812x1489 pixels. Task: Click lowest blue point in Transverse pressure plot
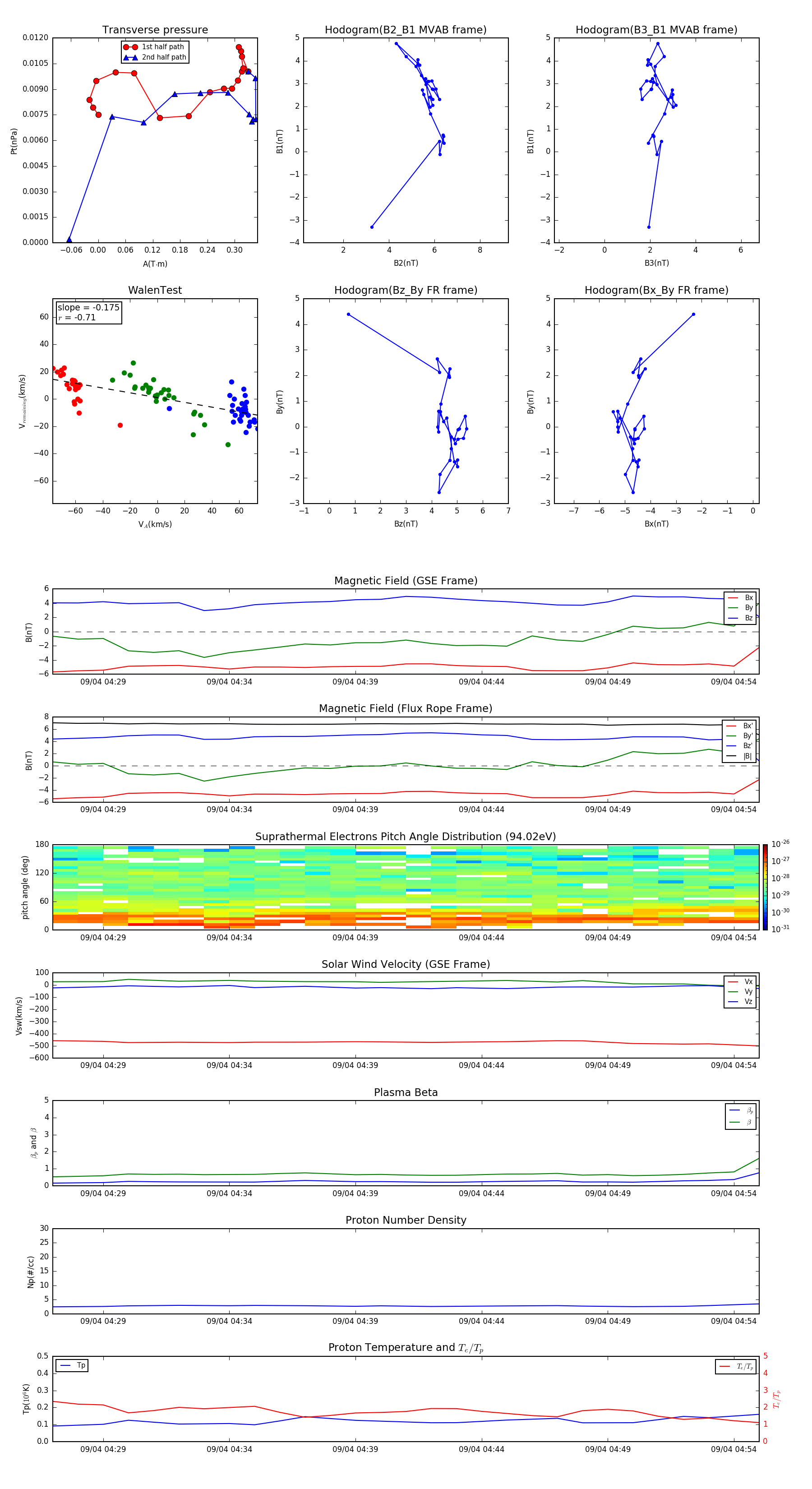69,240
